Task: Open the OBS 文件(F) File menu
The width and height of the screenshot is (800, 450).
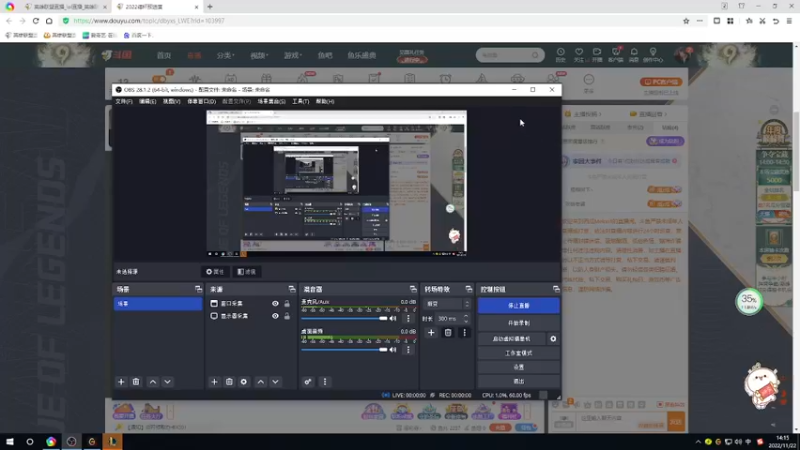Action: pyautogui.click(x=123, y=102)
